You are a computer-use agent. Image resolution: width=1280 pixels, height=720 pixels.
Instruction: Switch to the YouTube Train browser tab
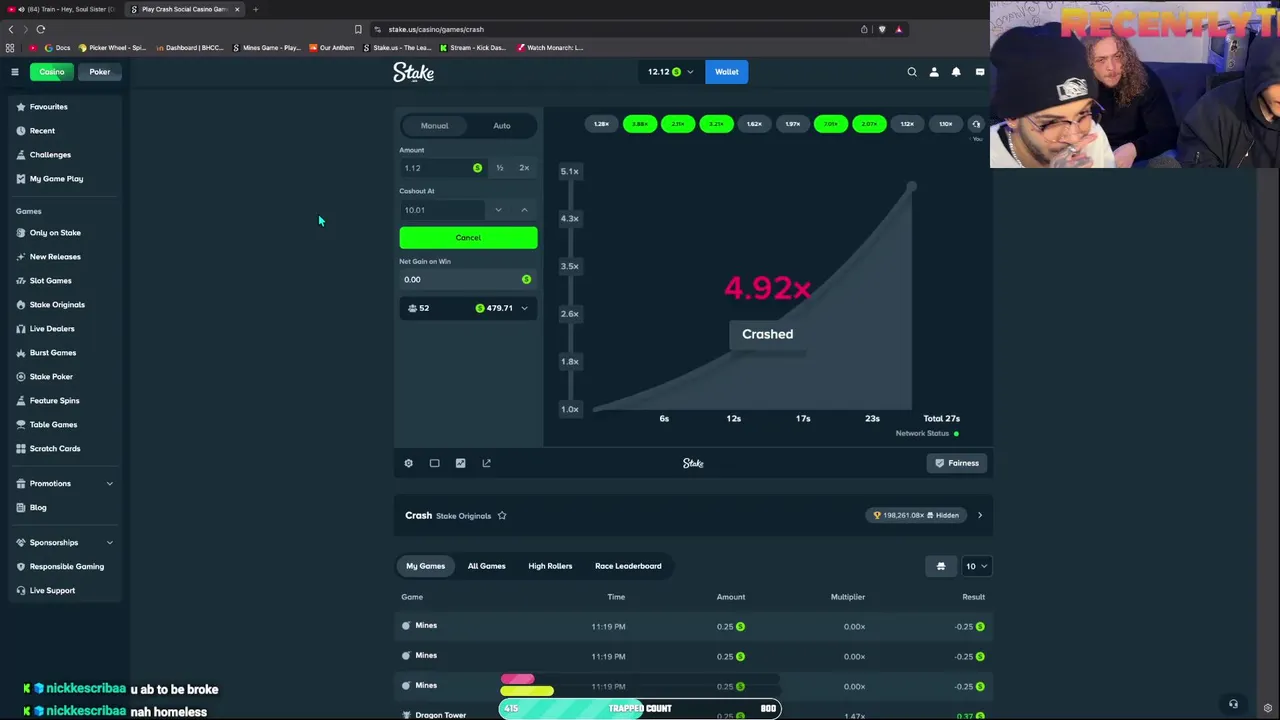[x=62, y=9]
